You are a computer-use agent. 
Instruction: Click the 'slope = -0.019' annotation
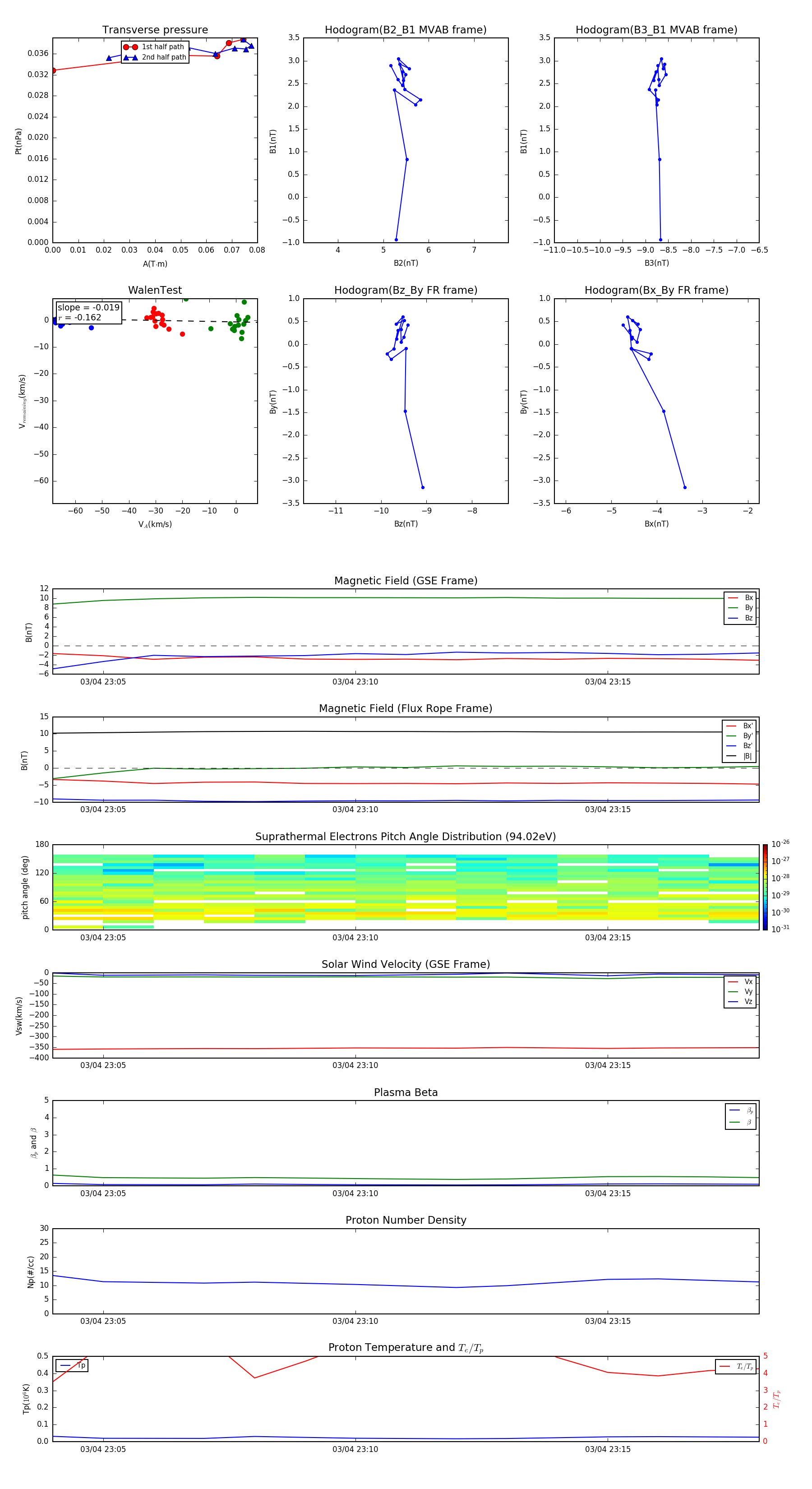click(x=88, y=308)
